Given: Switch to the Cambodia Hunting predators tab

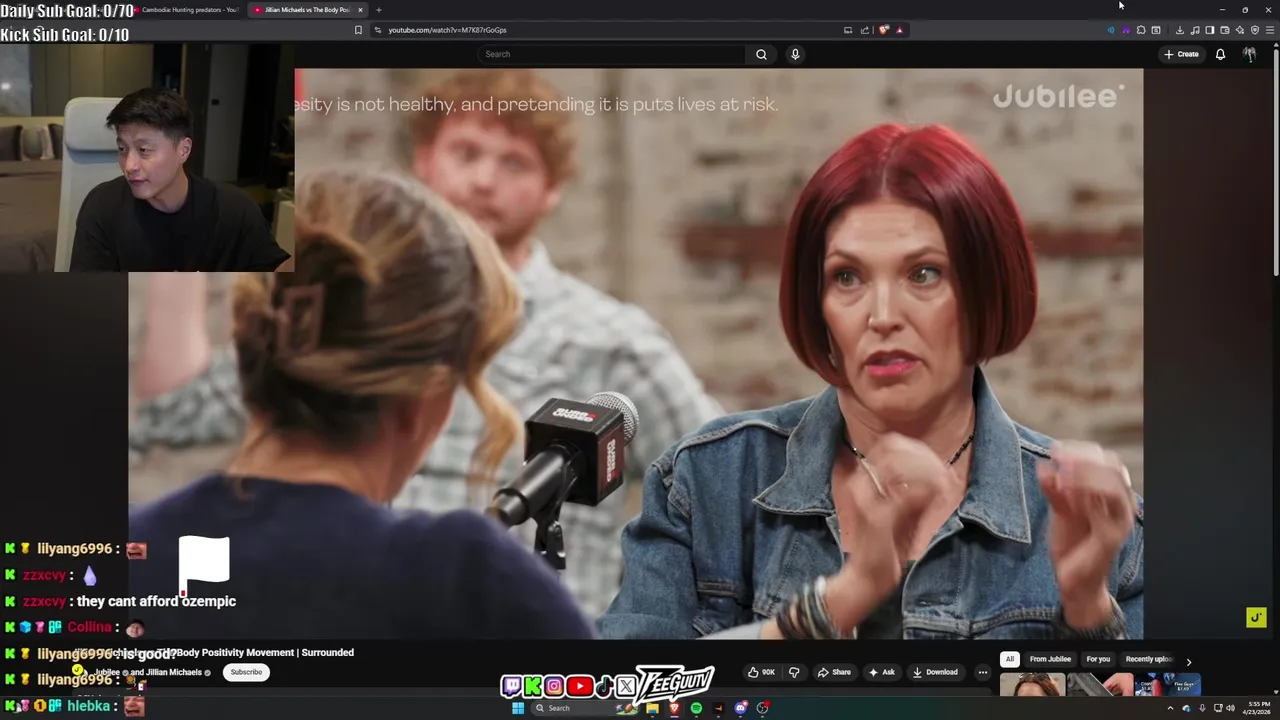Looking at the screenshot, I should click(x=190, y=10).
